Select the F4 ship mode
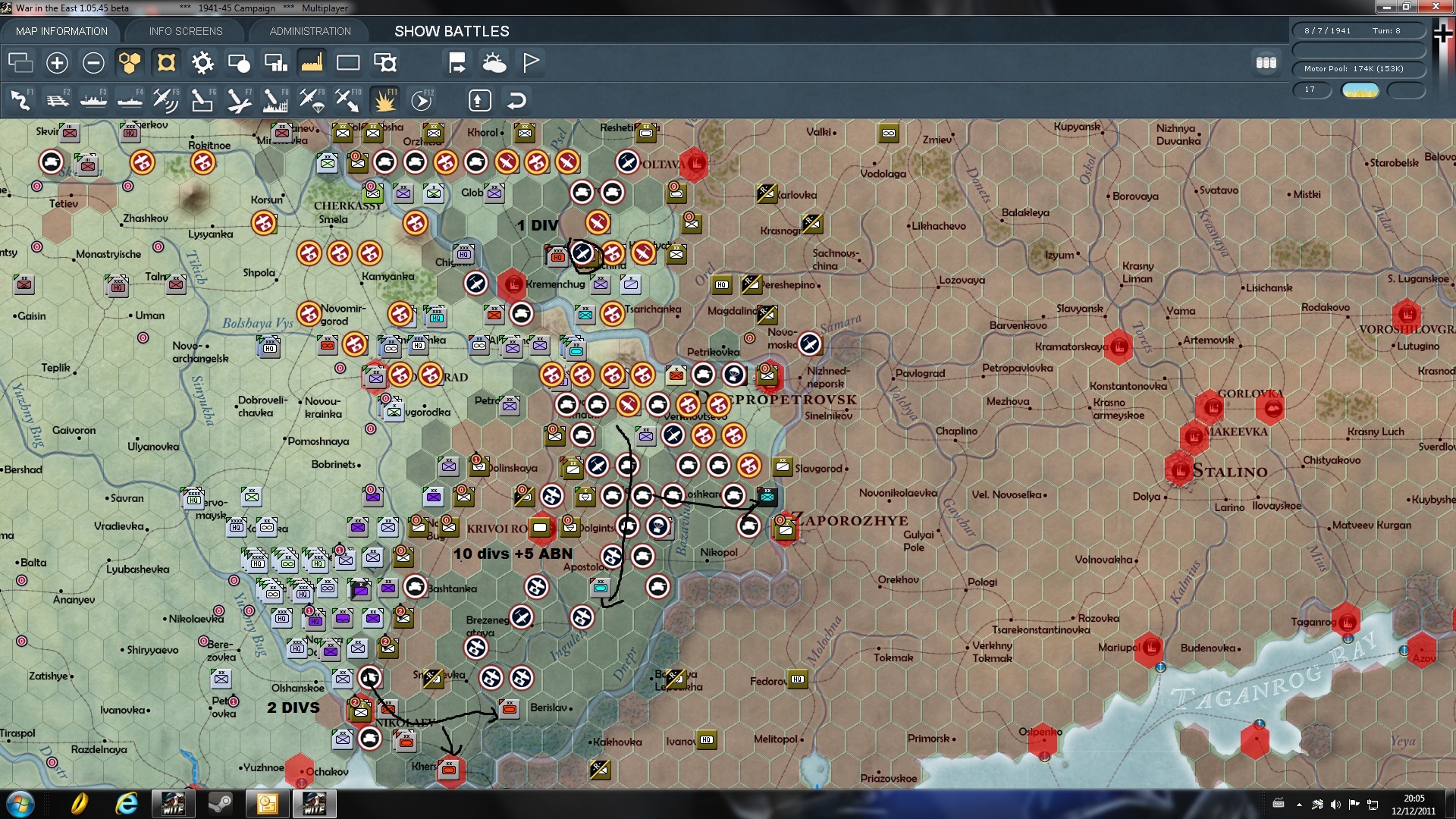This screenshot has height=819, width=1456. tap(130, 100)
